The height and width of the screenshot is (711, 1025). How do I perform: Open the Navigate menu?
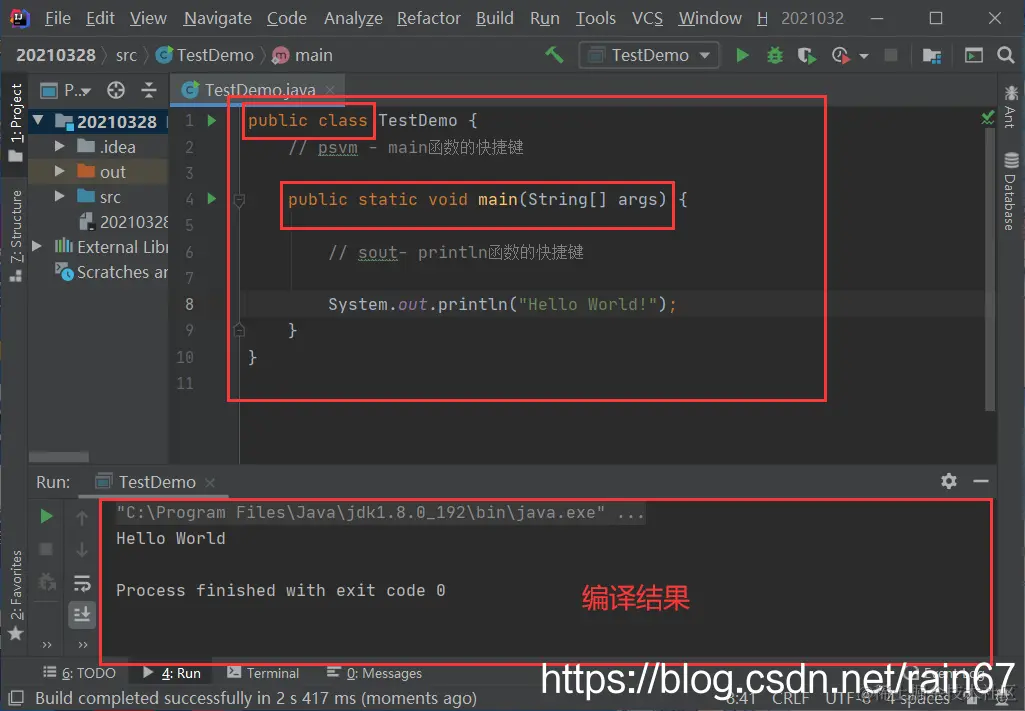(x=218, y=18)
